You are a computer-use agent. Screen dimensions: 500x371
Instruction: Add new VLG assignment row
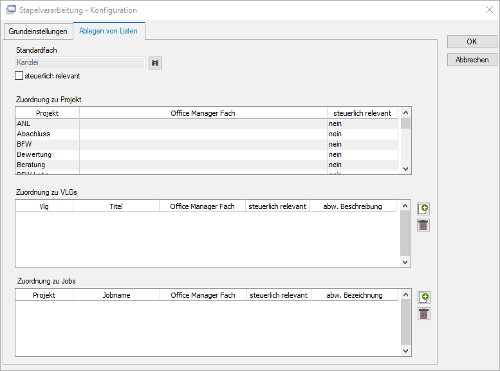423,209
